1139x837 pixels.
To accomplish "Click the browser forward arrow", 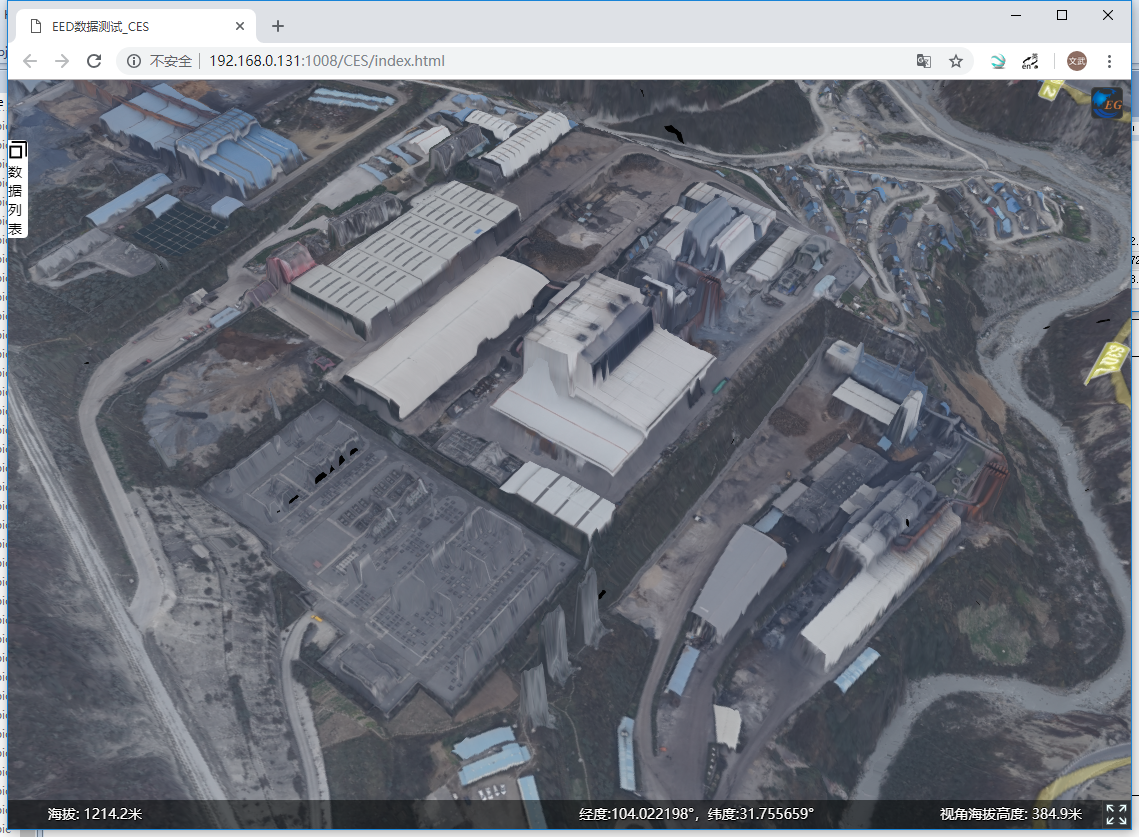I will click(x=62, y=61).
